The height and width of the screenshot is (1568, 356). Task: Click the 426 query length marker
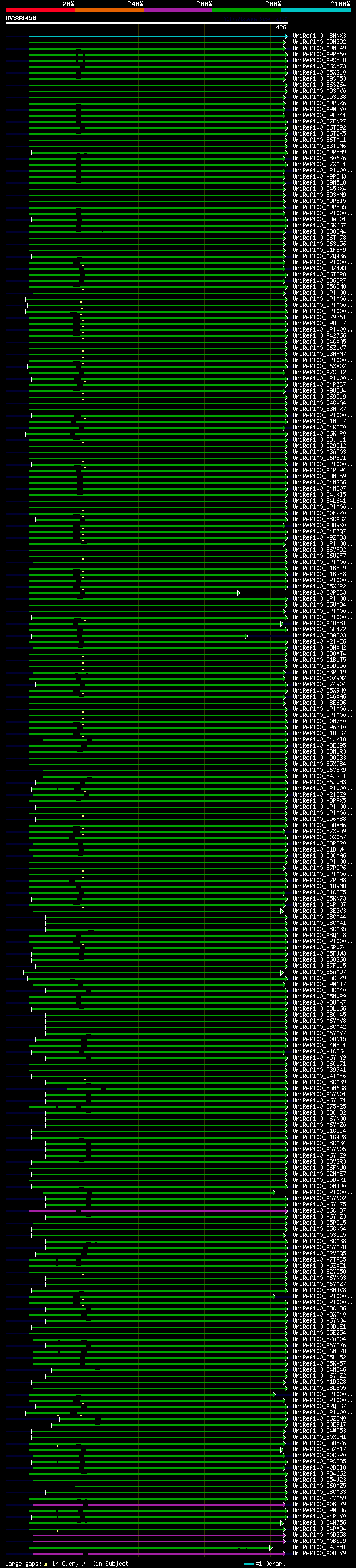point(280,27)
